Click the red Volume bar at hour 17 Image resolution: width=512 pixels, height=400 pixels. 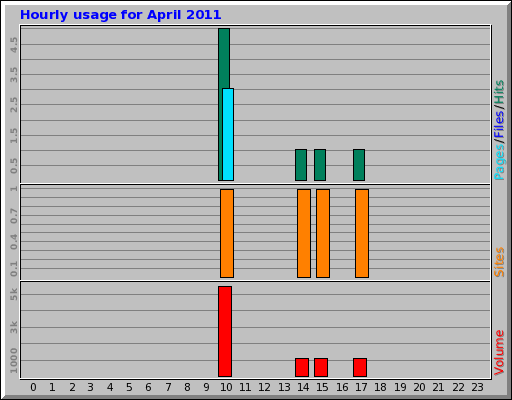[x=360, y=367]
